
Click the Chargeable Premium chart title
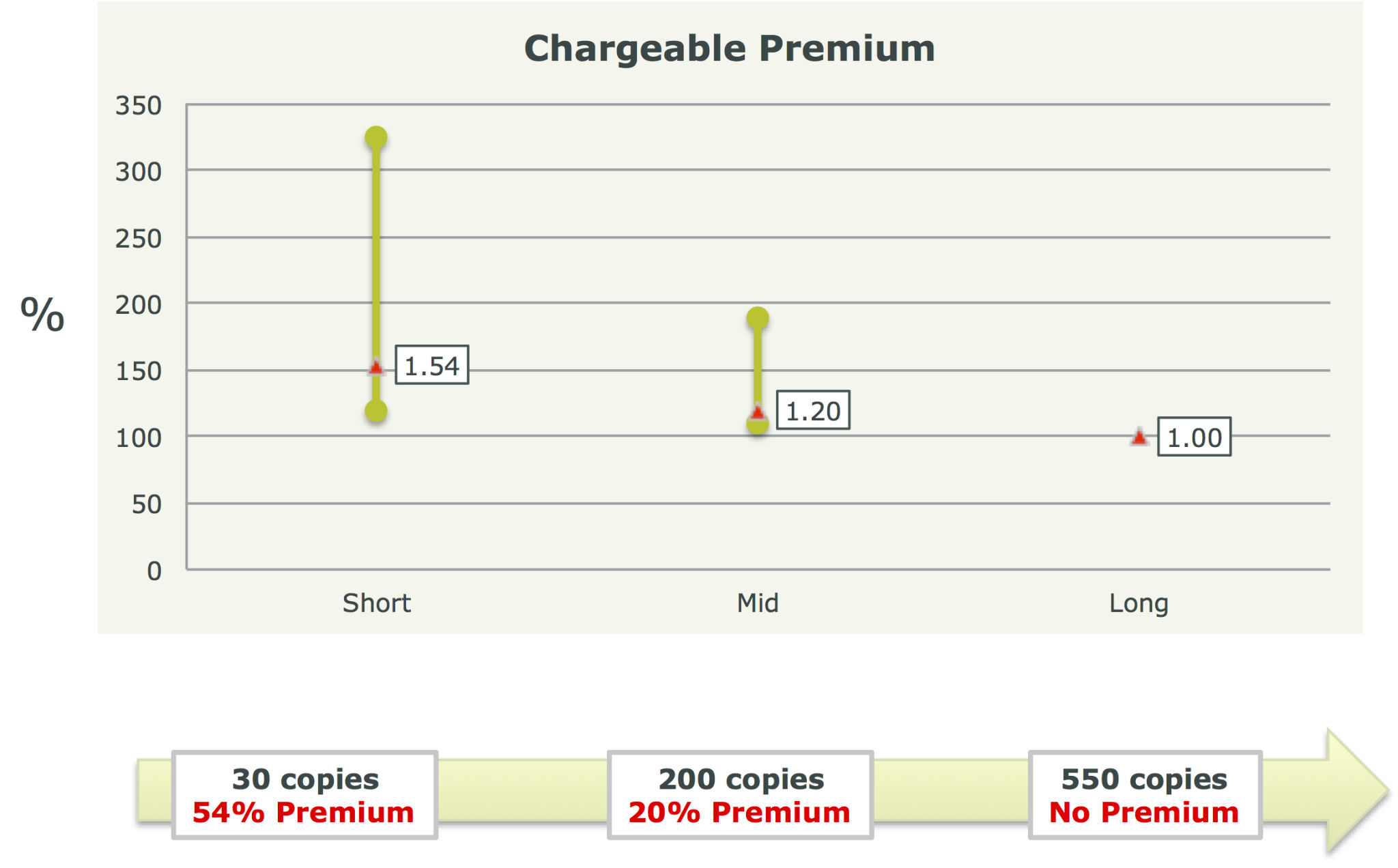[730, 49]
